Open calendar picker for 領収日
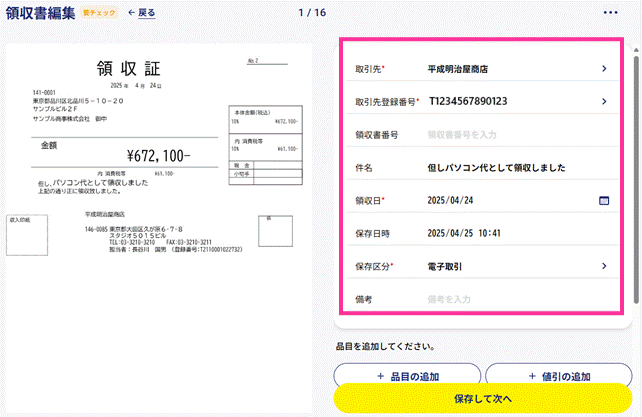642x417 pixels. (x=604, y=200)
